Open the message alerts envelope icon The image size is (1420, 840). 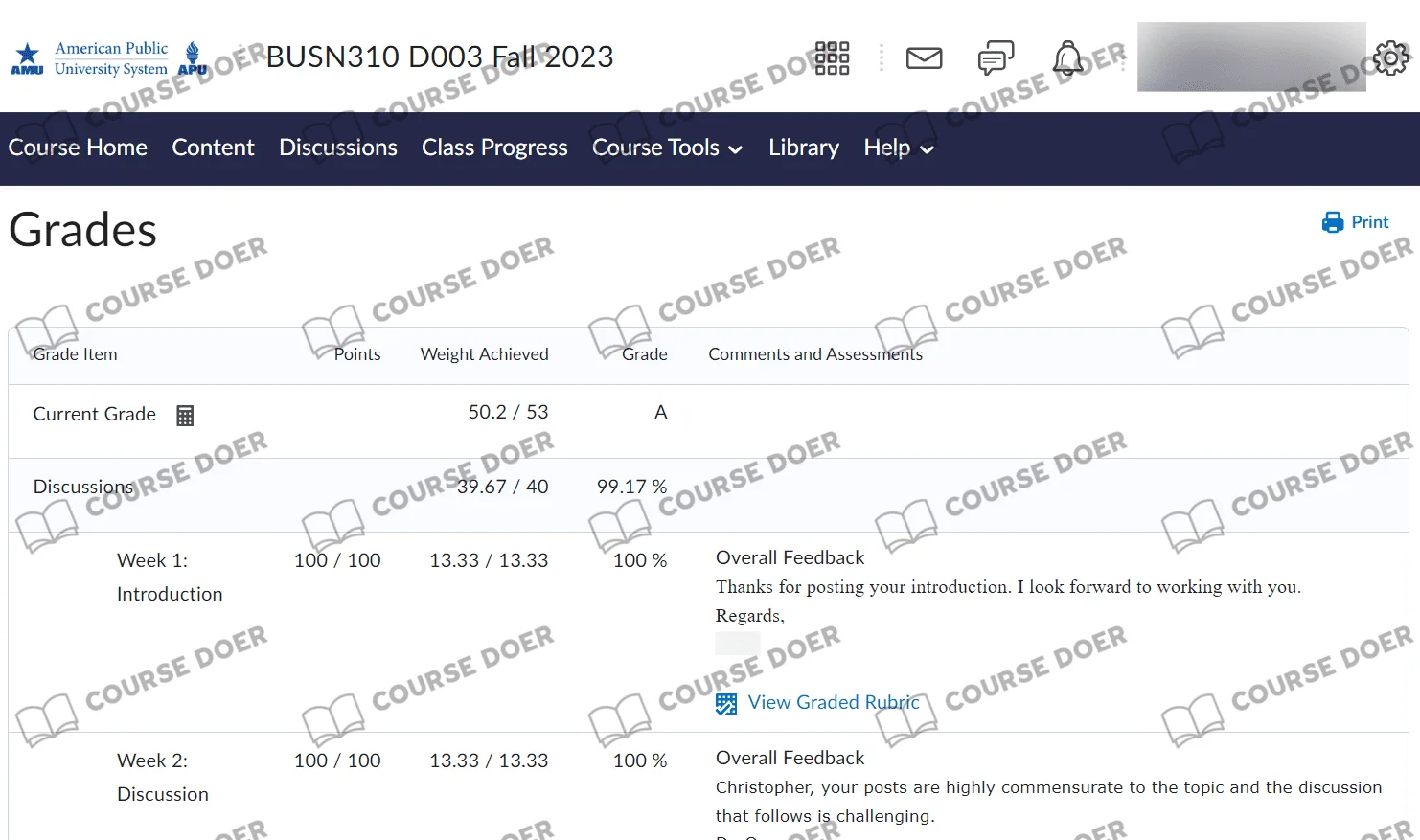tap(924, 58)
